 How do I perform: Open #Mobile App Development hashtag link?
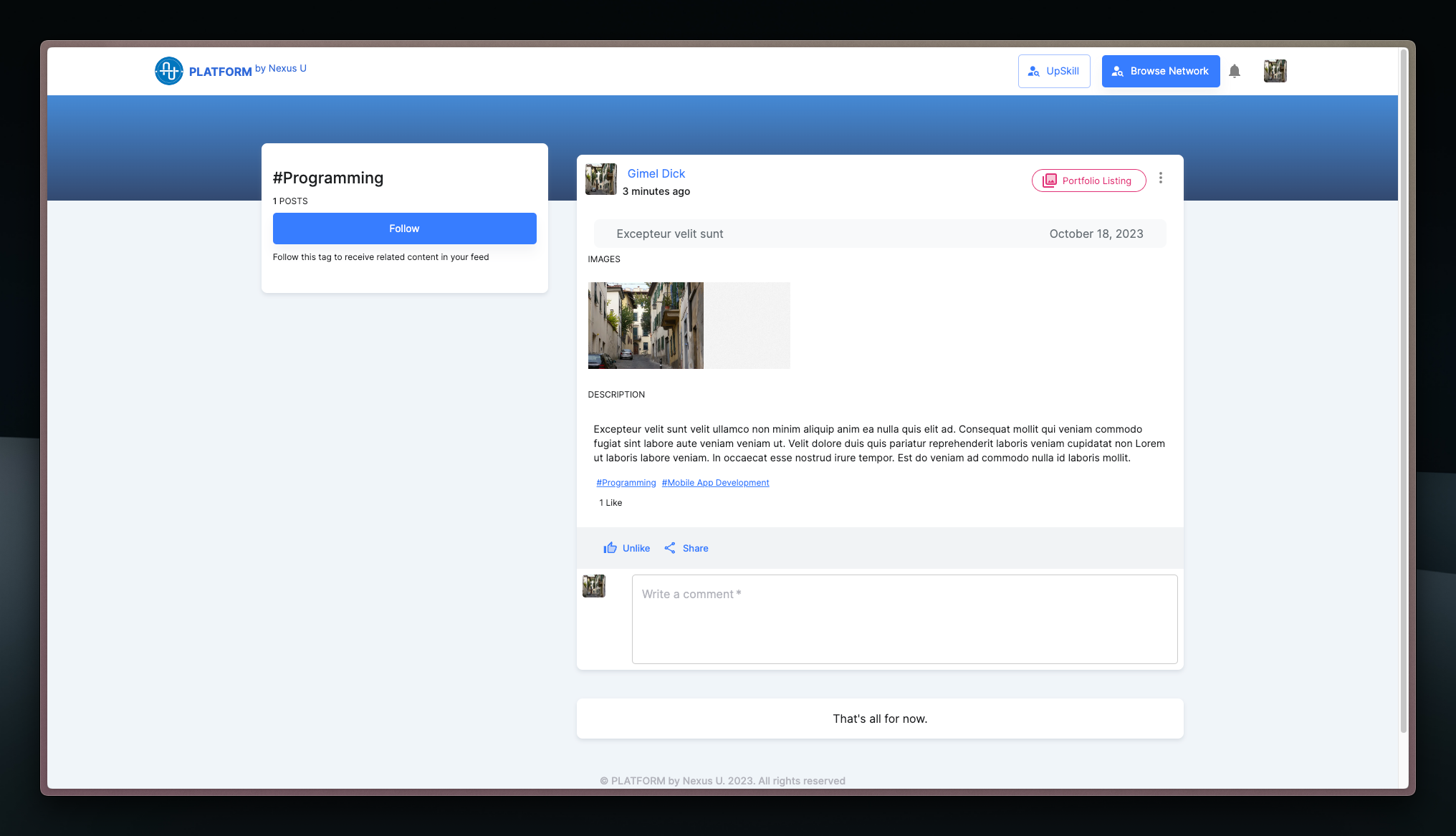(x=715, y=483)
